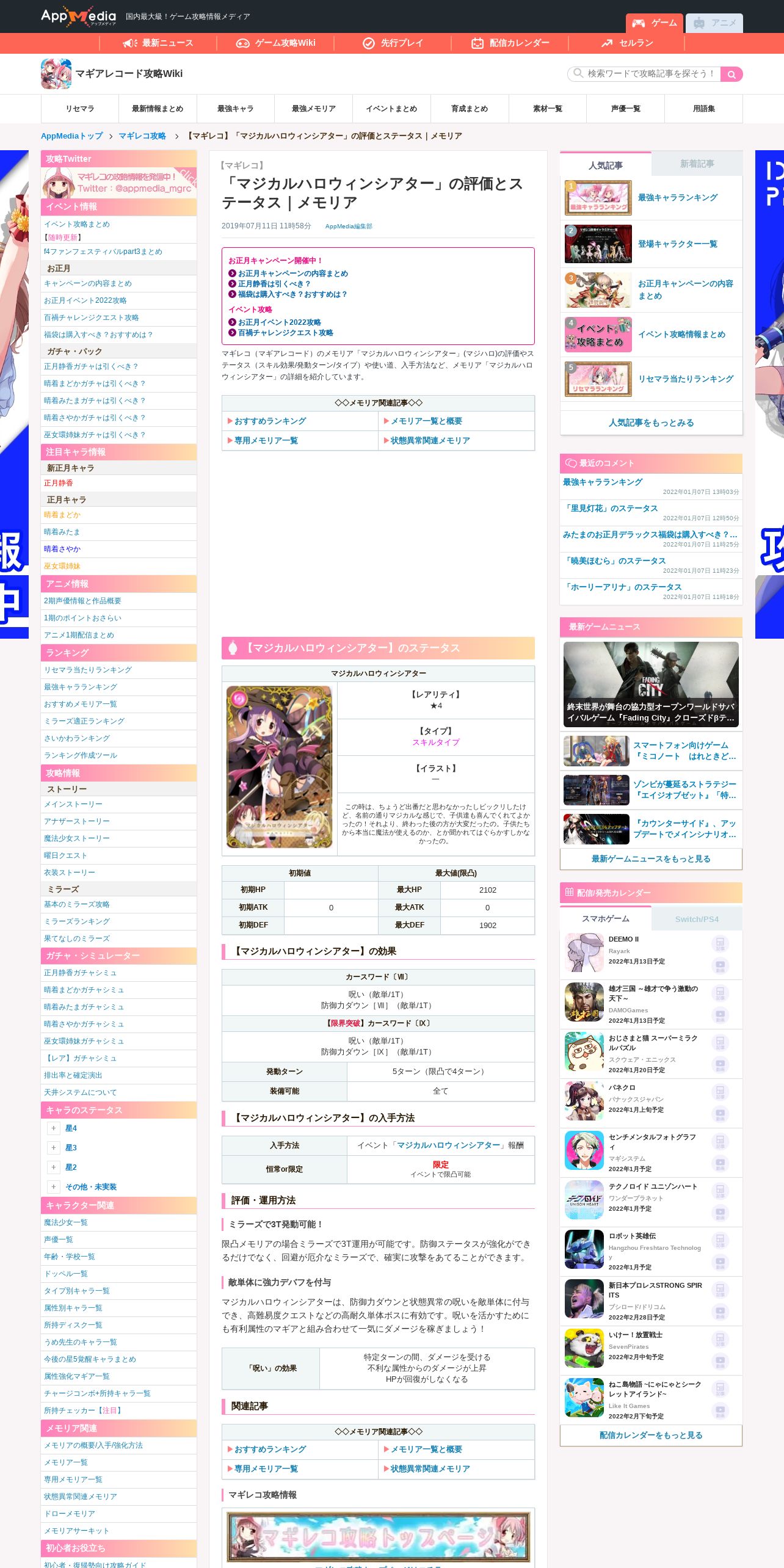The image size is (784, 1568).
Task: Expand その他・未実装 status list
Action: pos(54,1187)
